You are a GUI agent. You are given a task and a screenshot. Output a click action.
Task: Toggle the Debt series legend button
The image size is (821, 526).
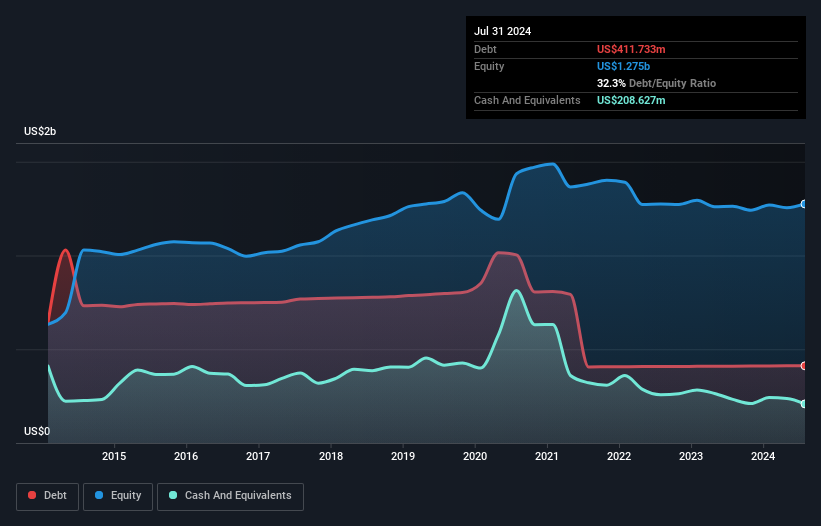pos(47,496)
